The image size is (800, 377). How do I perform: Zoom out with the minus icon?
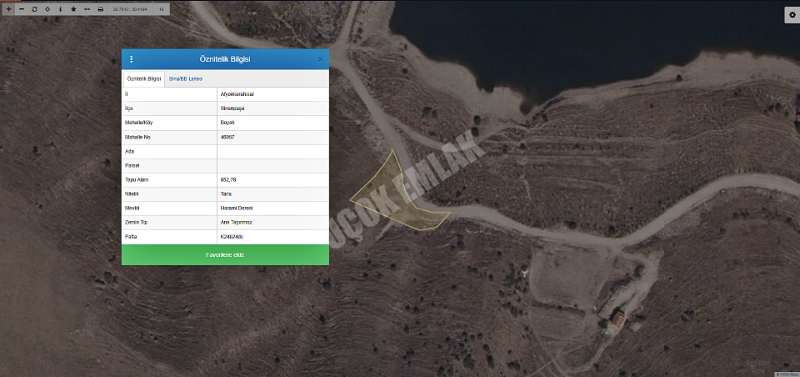click(21, 9)
